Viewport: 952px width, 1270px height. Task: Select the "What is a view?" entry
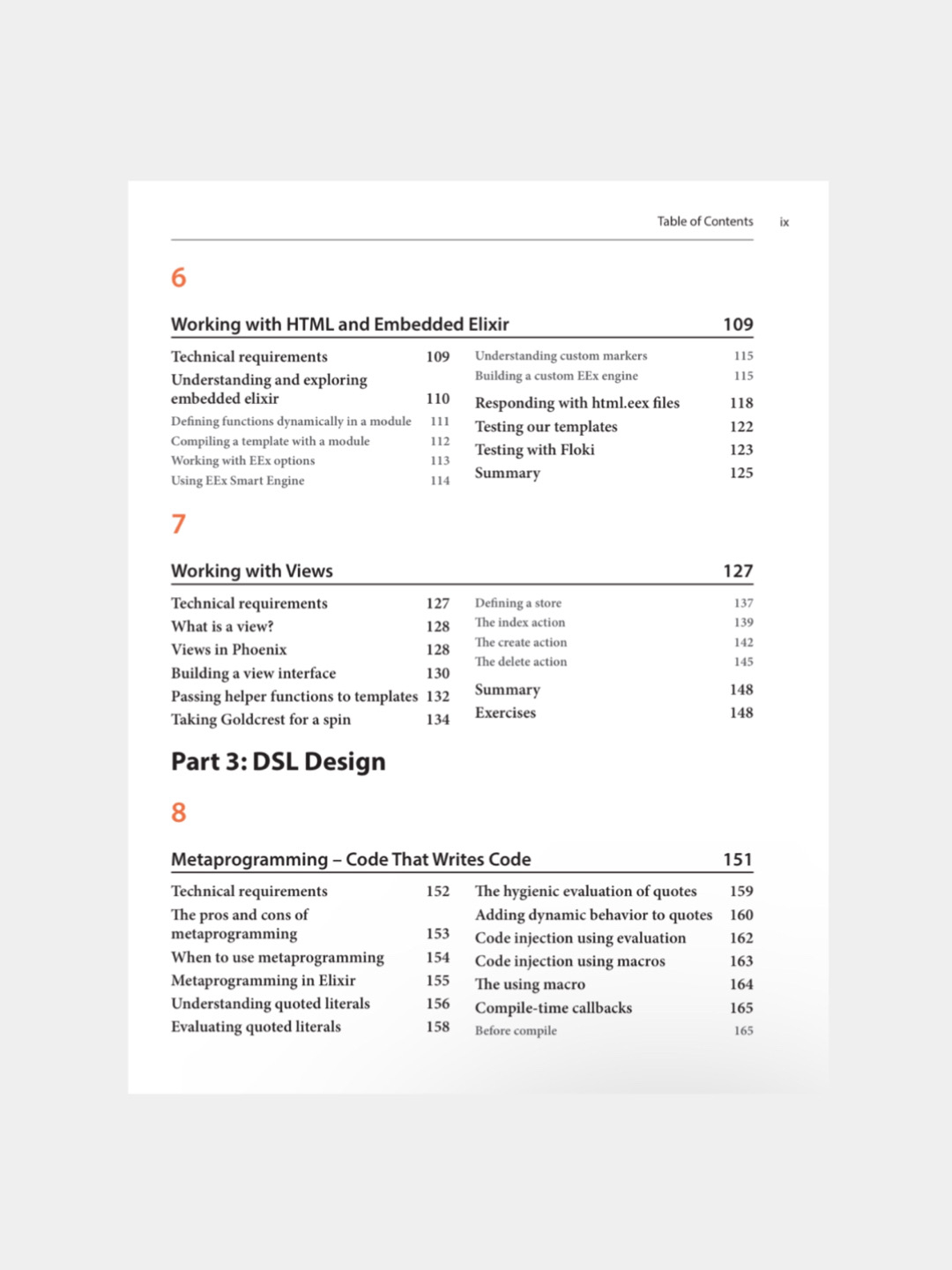(222, 626)
